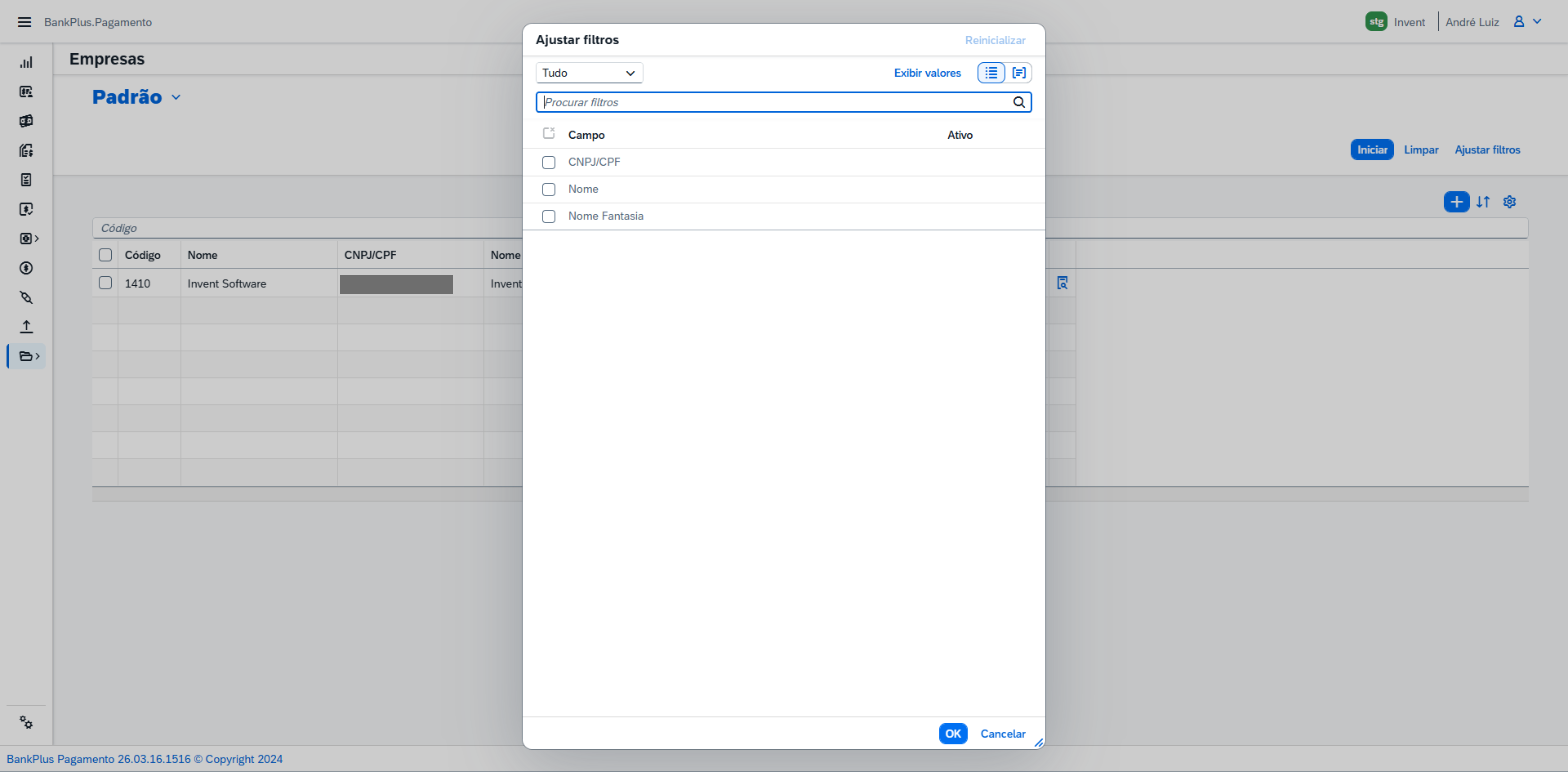Toggle the Empresas table header select-all checkbox
The image size is (1568, 772).
point(105,255)
